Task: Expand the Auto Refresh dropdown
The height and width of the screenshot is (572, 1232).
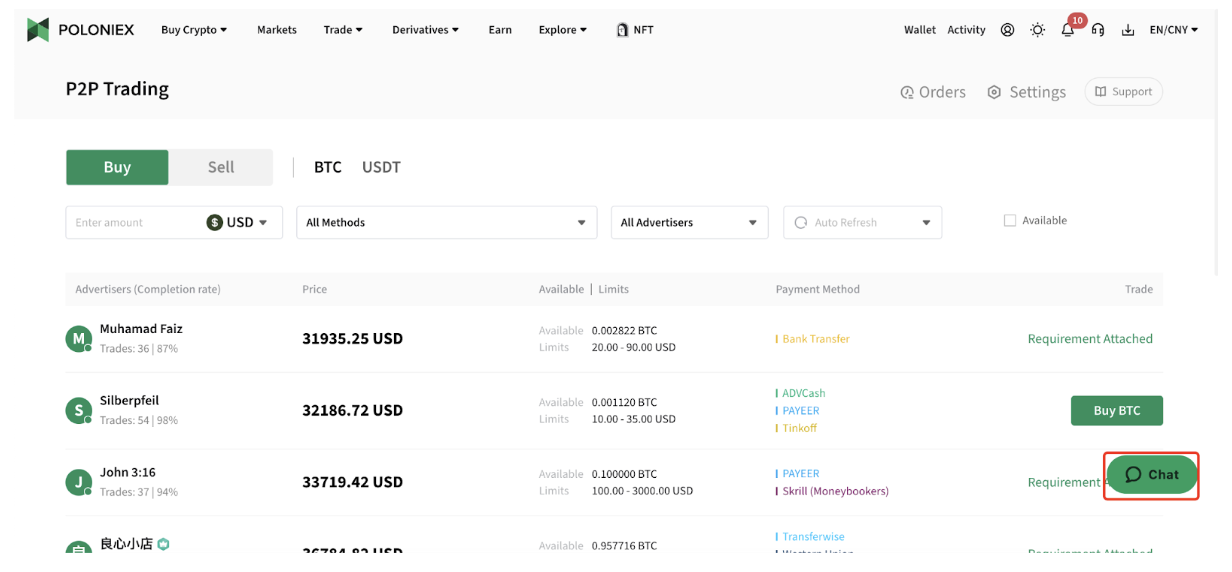Action: coord(862,222)
